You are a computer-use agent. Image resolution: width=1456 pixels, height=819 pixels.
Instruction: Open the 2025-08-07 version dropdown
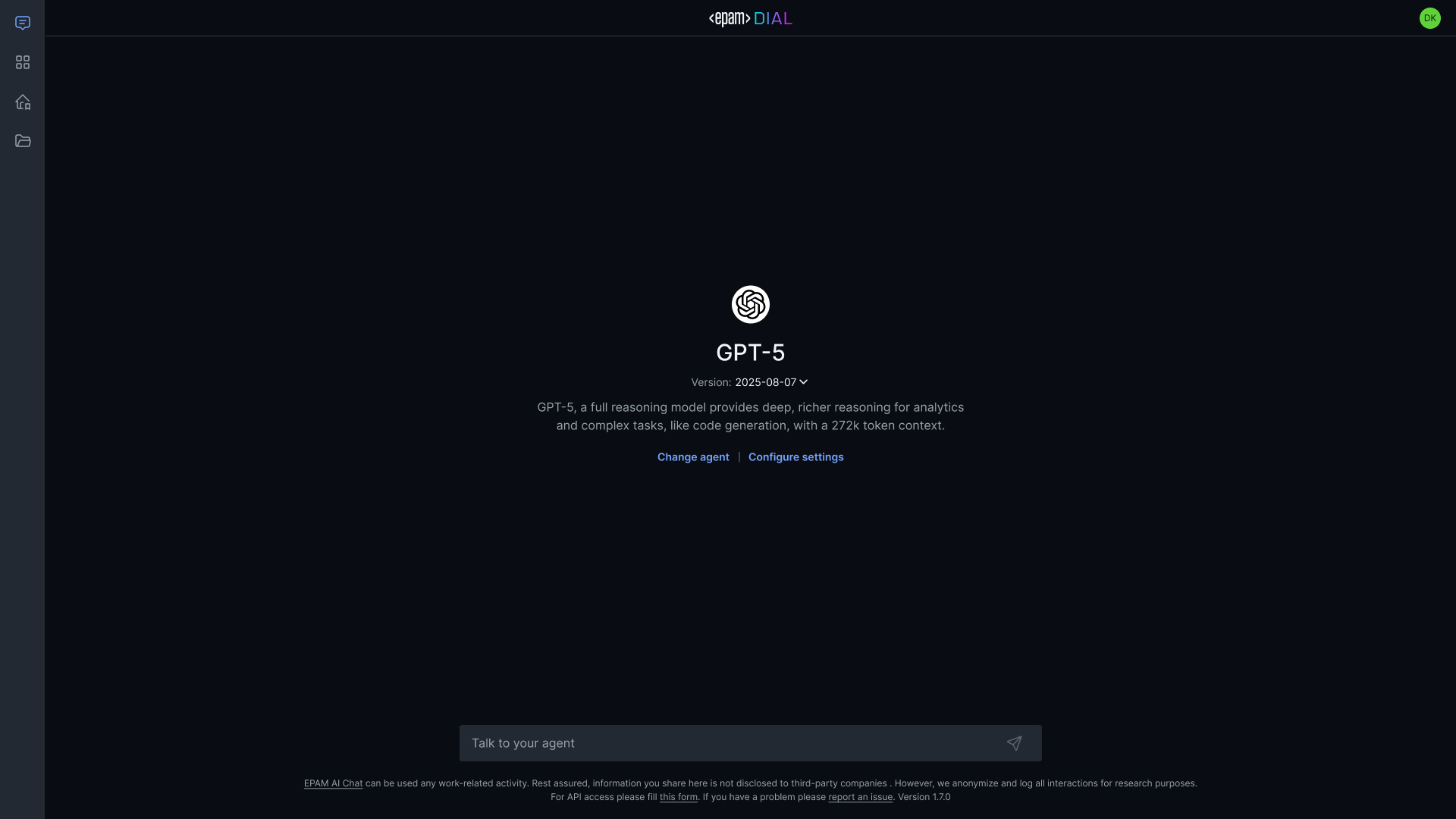771,382
